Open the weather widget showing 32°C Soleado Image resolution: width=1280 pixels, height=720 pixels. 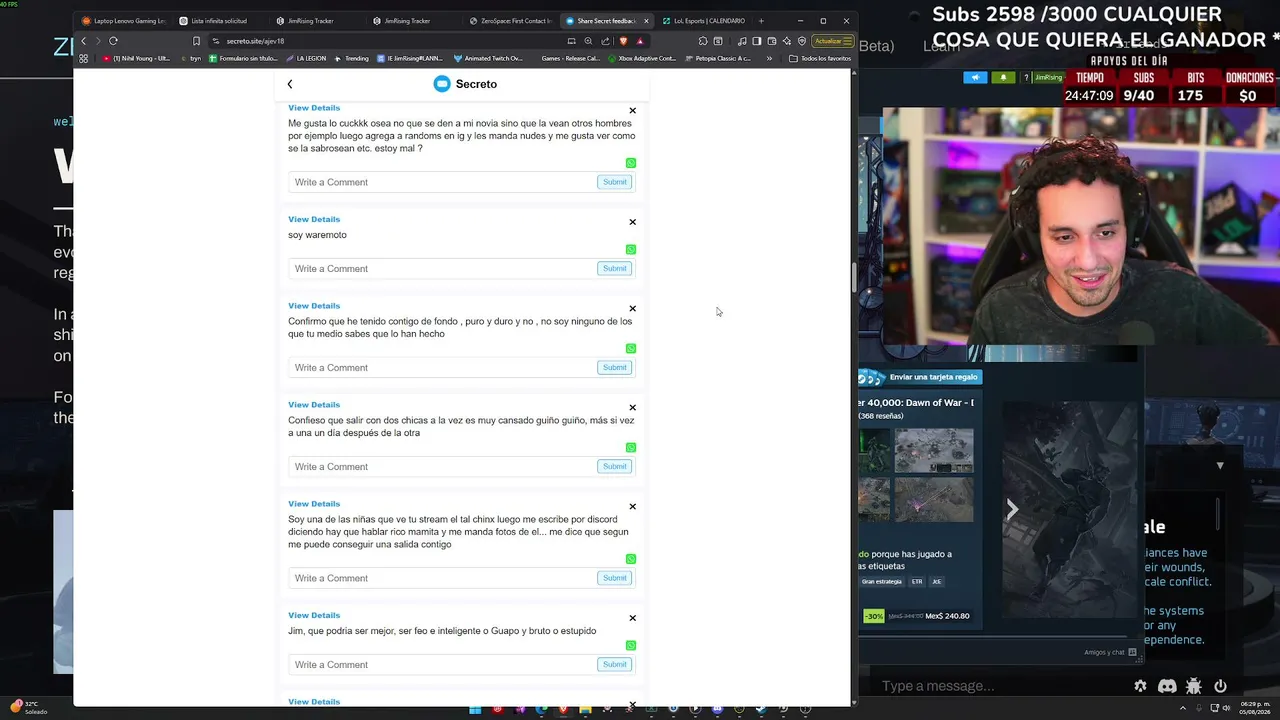(30, 708)
